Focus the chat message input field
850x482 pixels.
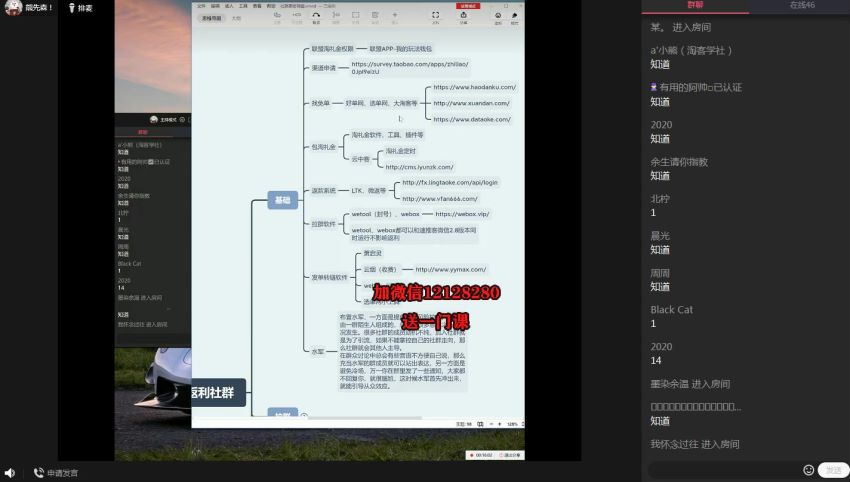(x=724, y=470)
